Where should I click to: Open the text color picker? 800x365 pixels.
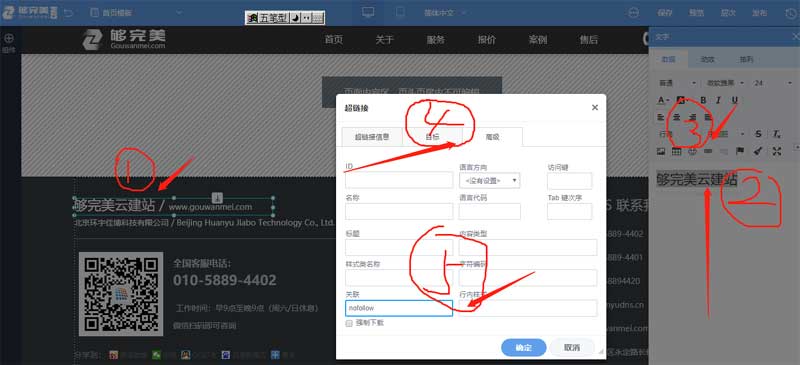click(663, 100)
